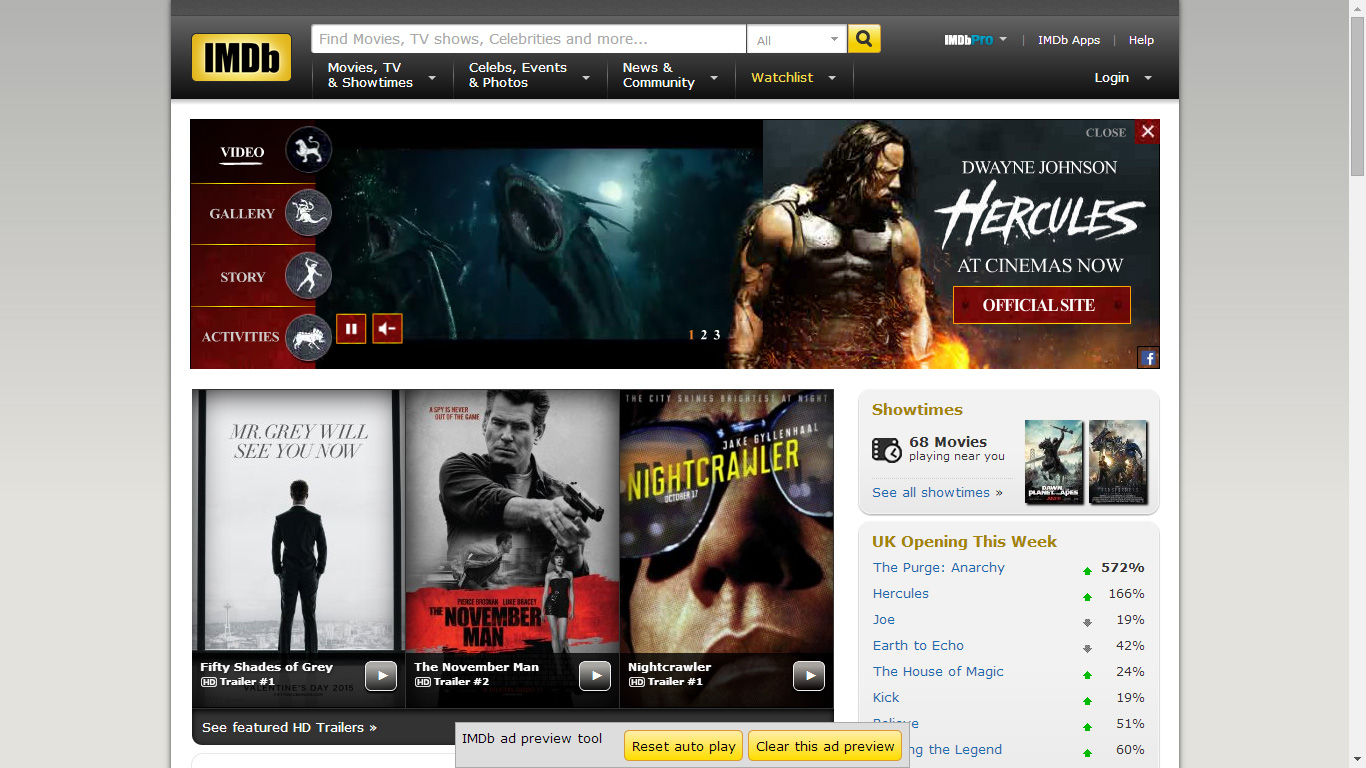Focus the Find Movies, TV shows search field
Screen dimensions: 1366x768
529,39
